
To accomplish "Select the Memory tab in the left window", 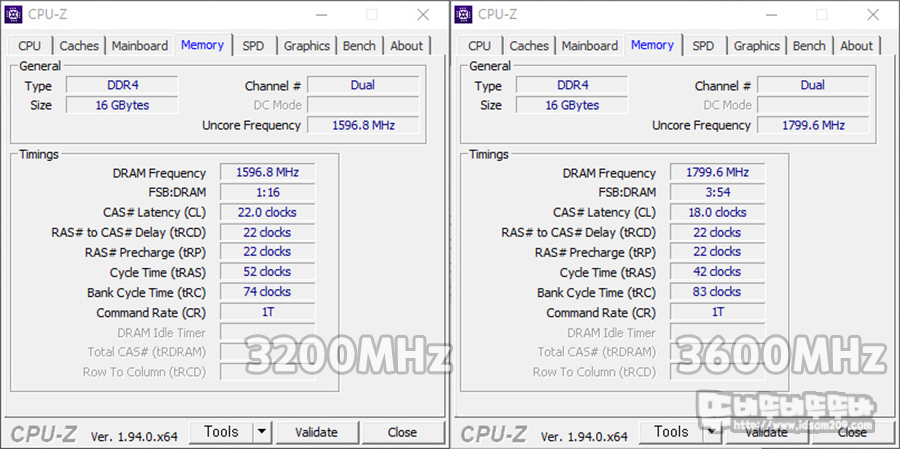I will click(202, 45).
